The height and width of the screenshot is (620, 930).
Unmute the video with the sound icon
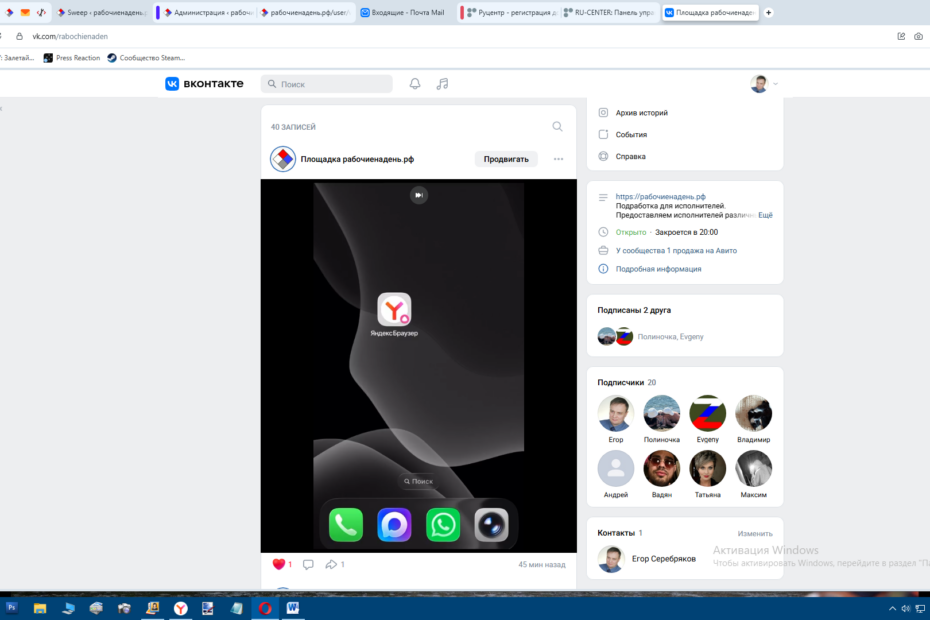[419, 195]
